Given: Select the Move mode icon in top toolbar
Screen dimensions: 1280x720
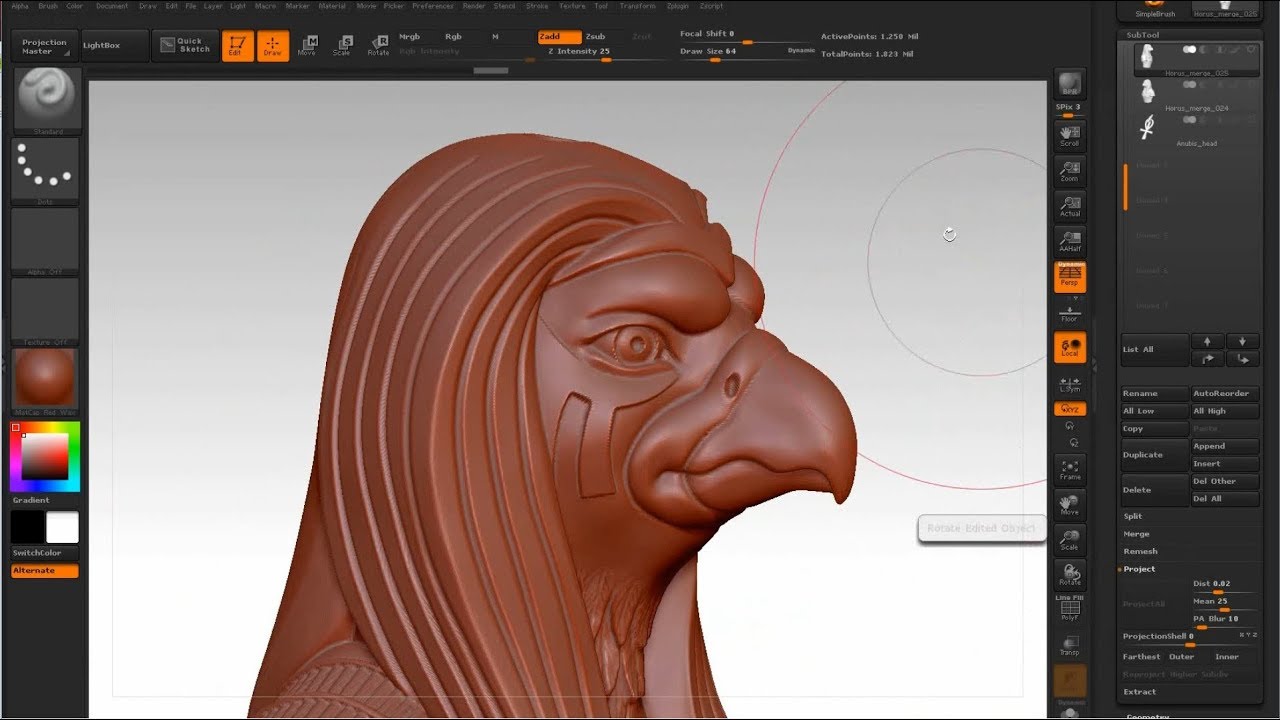Looking at the screenshot, I should point(308,45).
